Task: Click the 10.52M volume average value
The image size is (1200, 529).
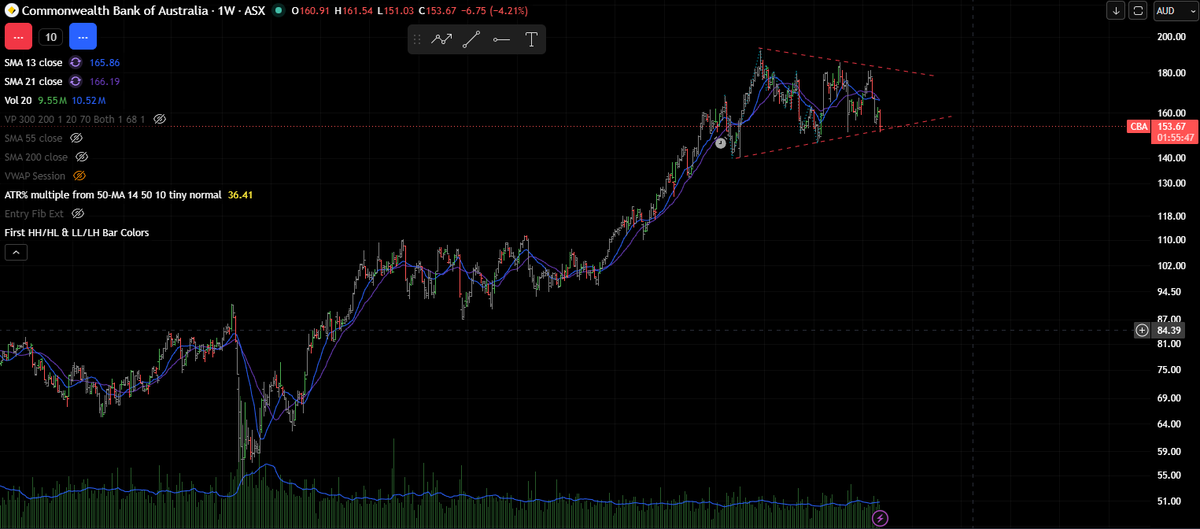Action: [x=87, y=100]
